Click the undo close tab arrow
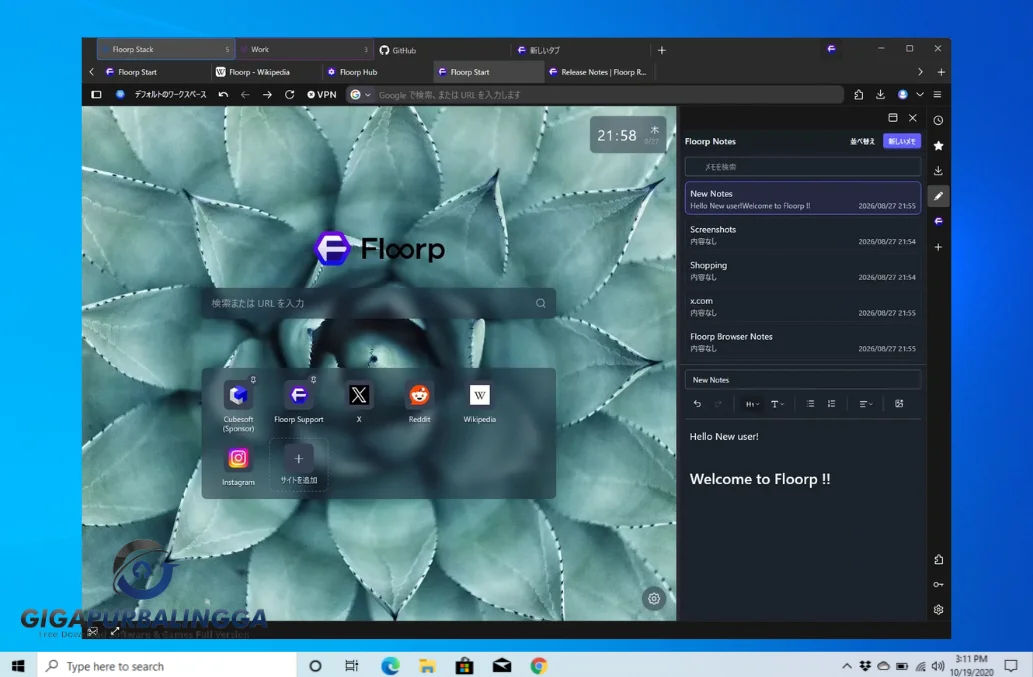The width and height of the screenshot is (1033, 677). [223, 95]
